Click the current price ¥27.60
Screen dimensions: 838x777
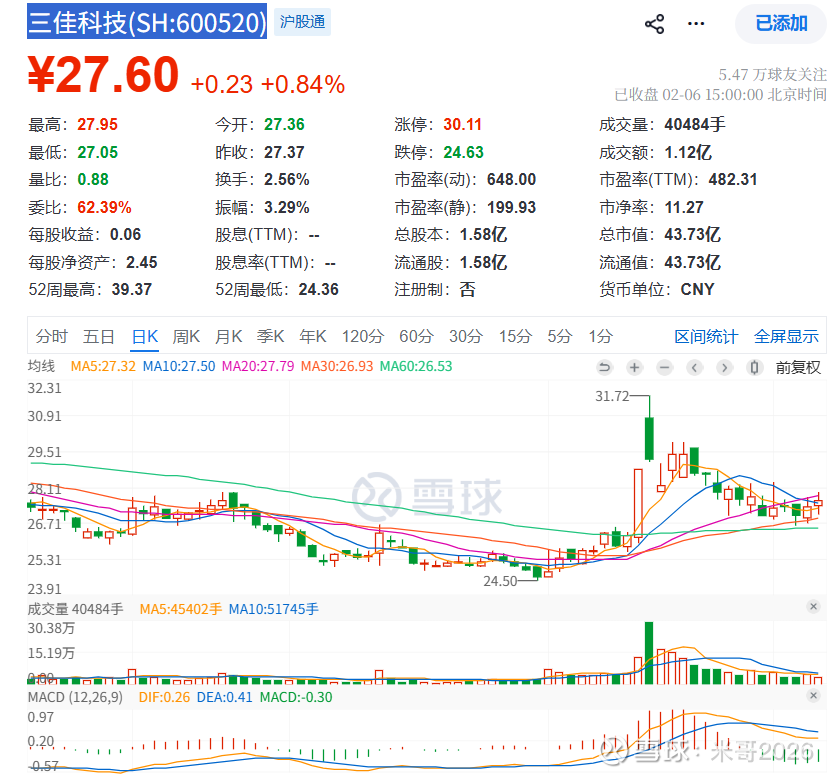(103, 74)
